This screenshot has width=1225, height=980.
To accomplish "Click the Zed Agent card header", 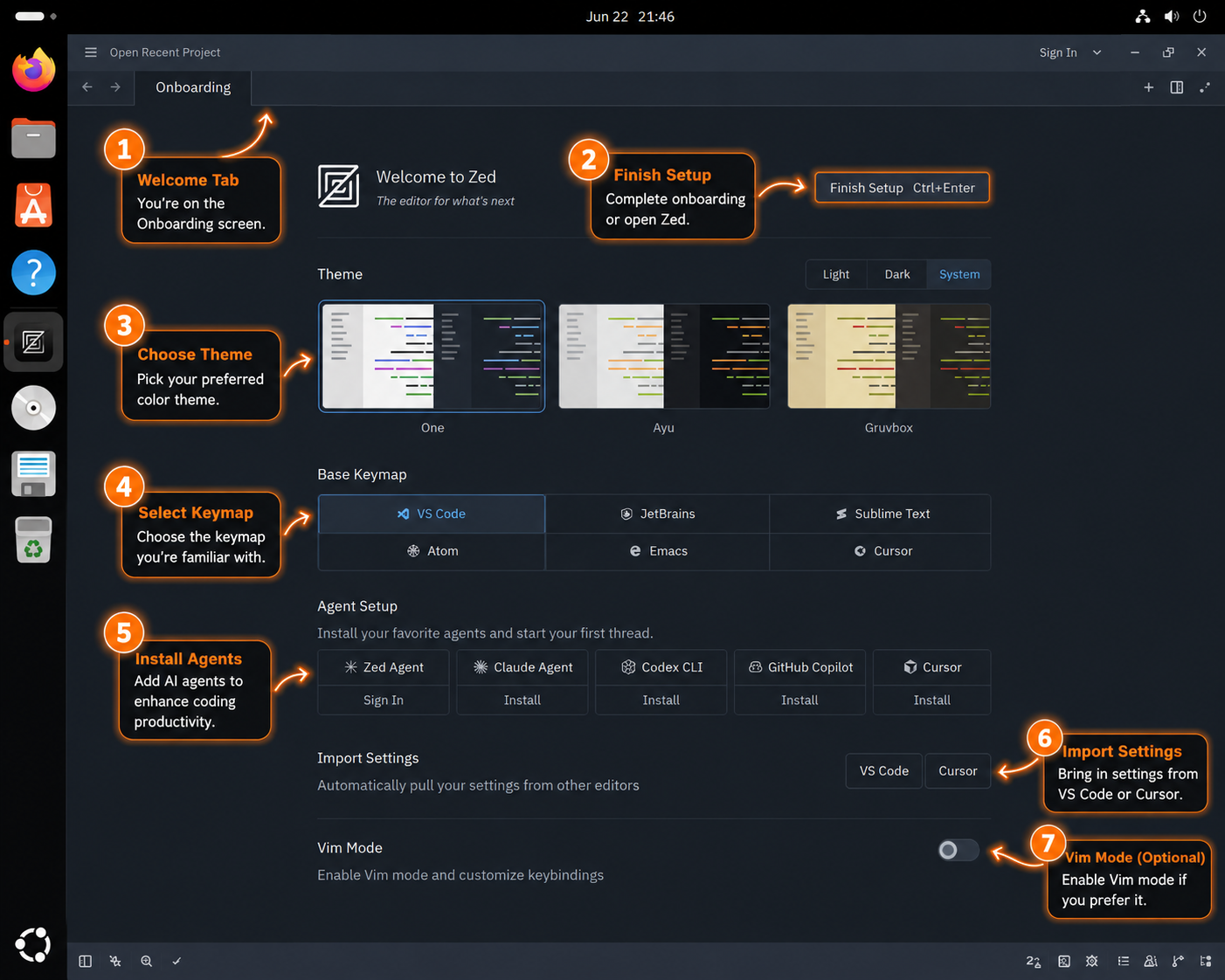I will (384, 667).
